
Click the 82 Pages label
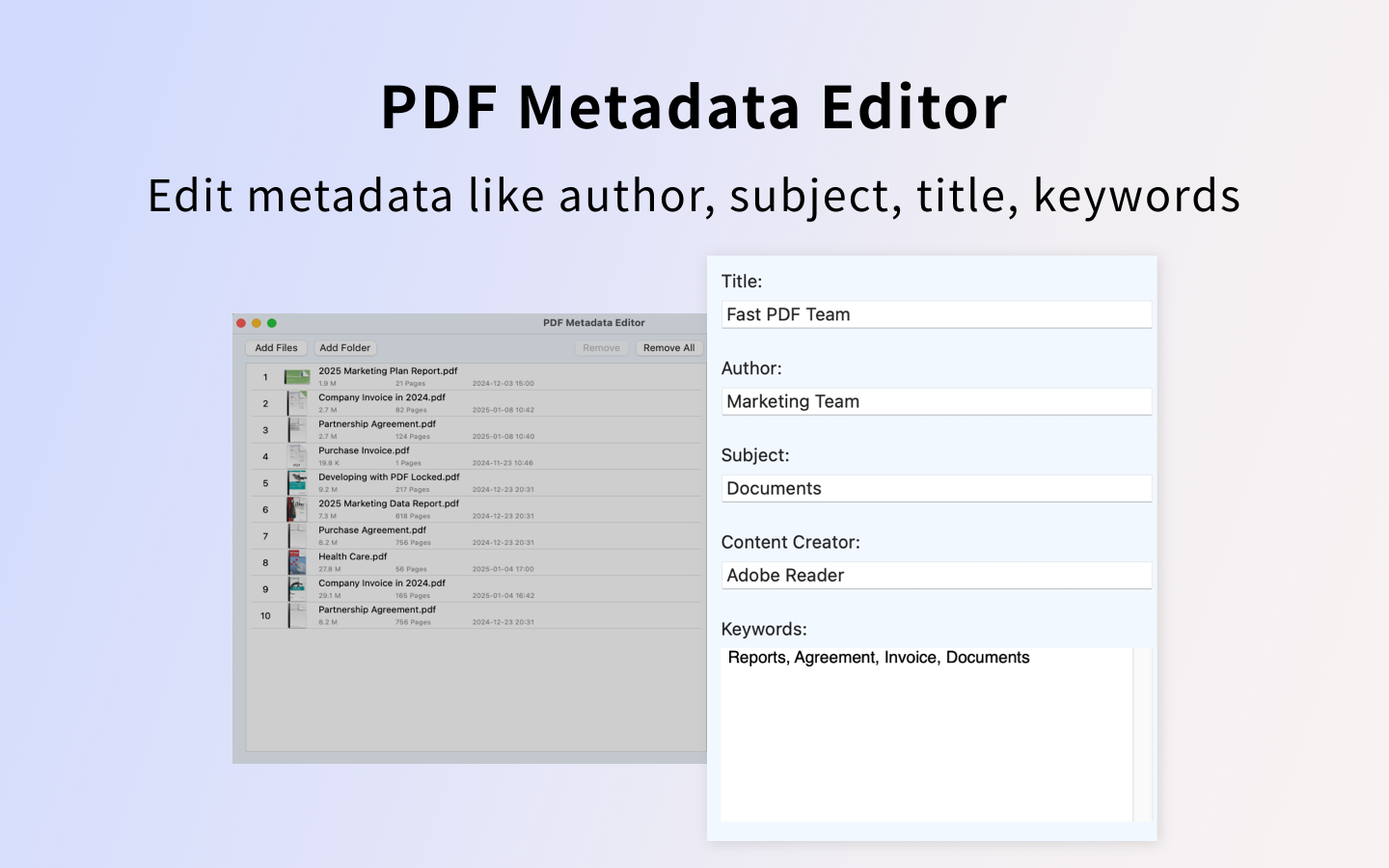coord(411,410)
